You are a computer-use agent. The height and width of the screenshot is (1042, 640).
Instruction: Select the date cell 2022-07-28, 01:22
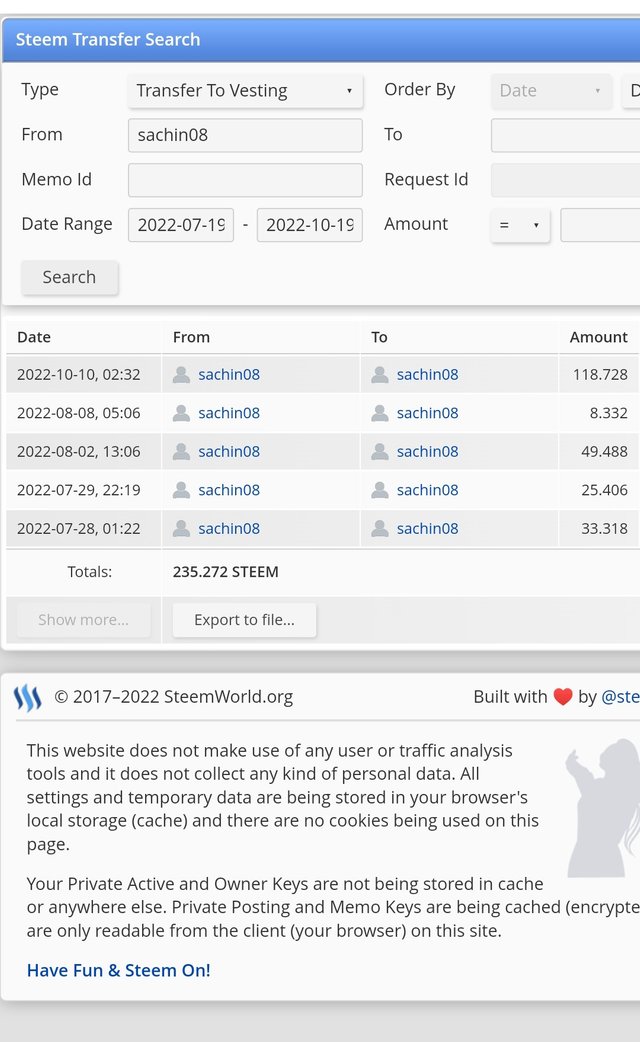[79, 529]
